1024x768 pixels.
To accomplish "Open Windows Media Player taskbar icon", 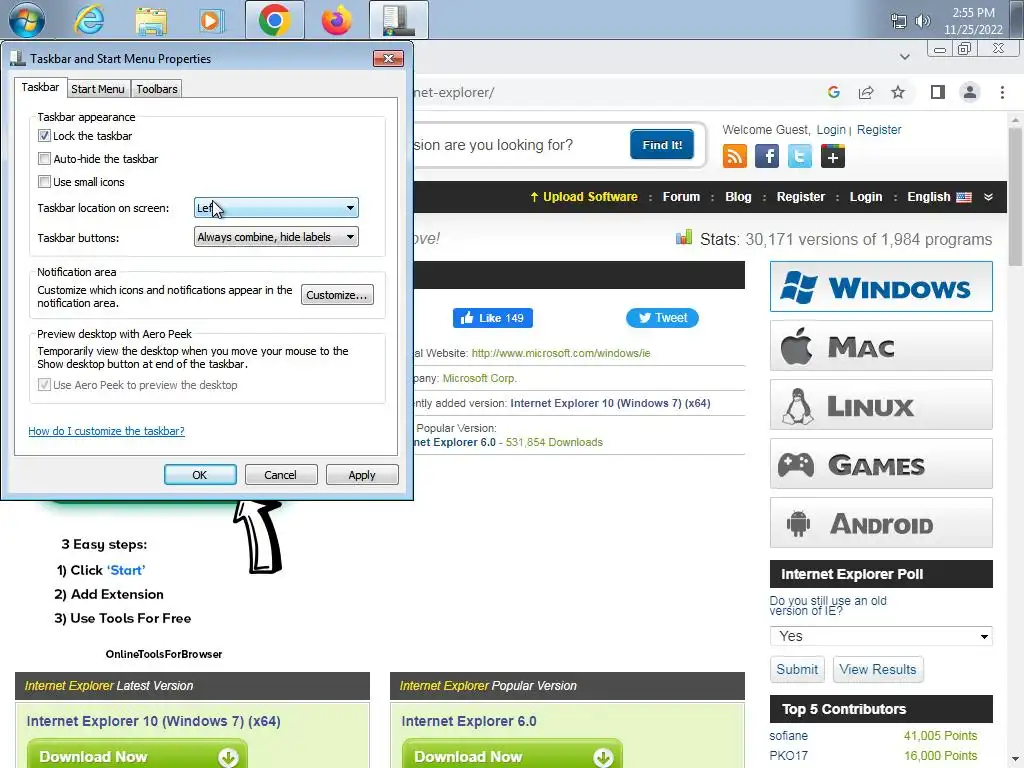I will (x=211, y=20).
